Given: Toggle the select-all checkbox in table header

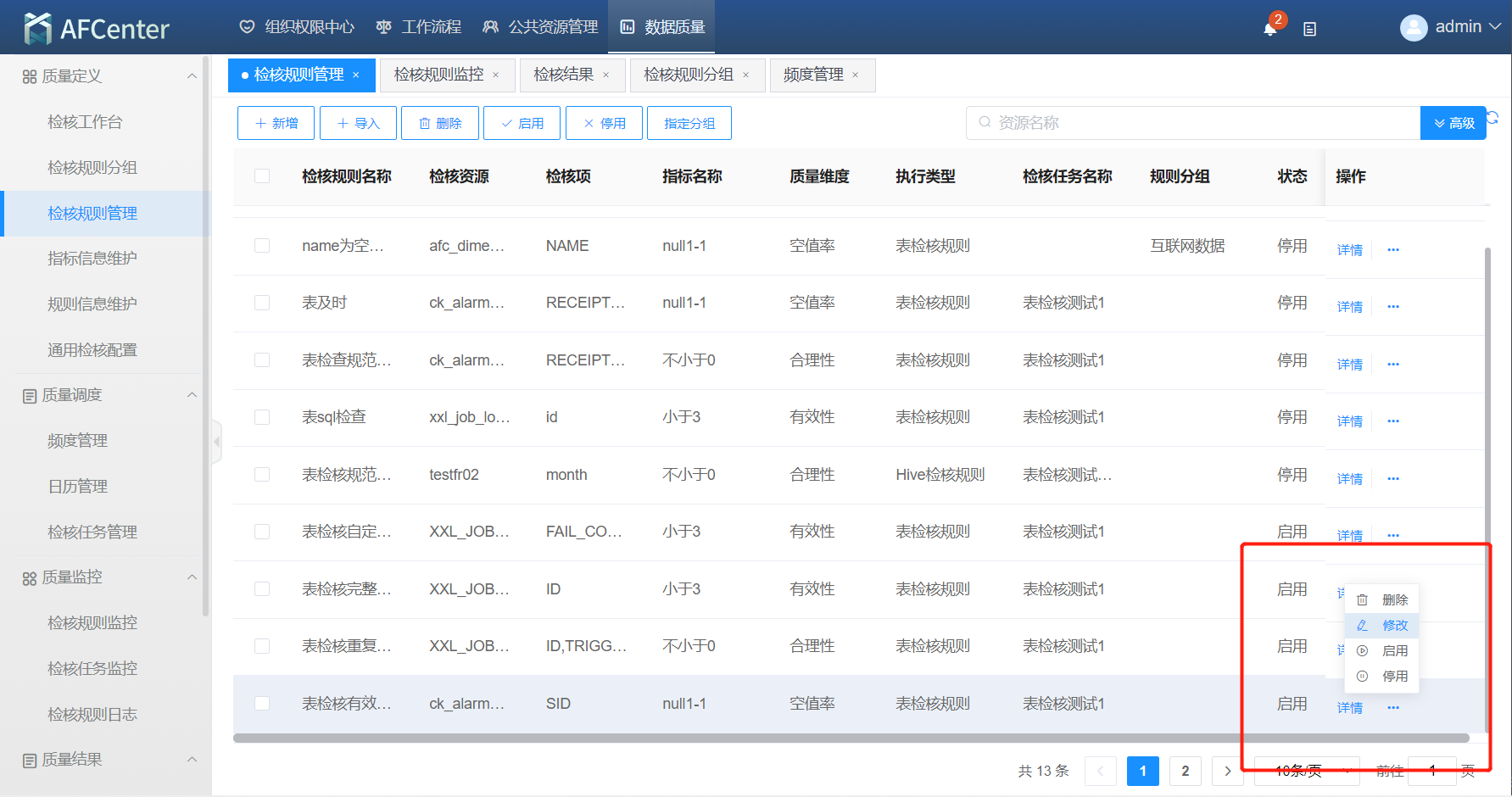Looking at the screenshot, I should 262,176.
